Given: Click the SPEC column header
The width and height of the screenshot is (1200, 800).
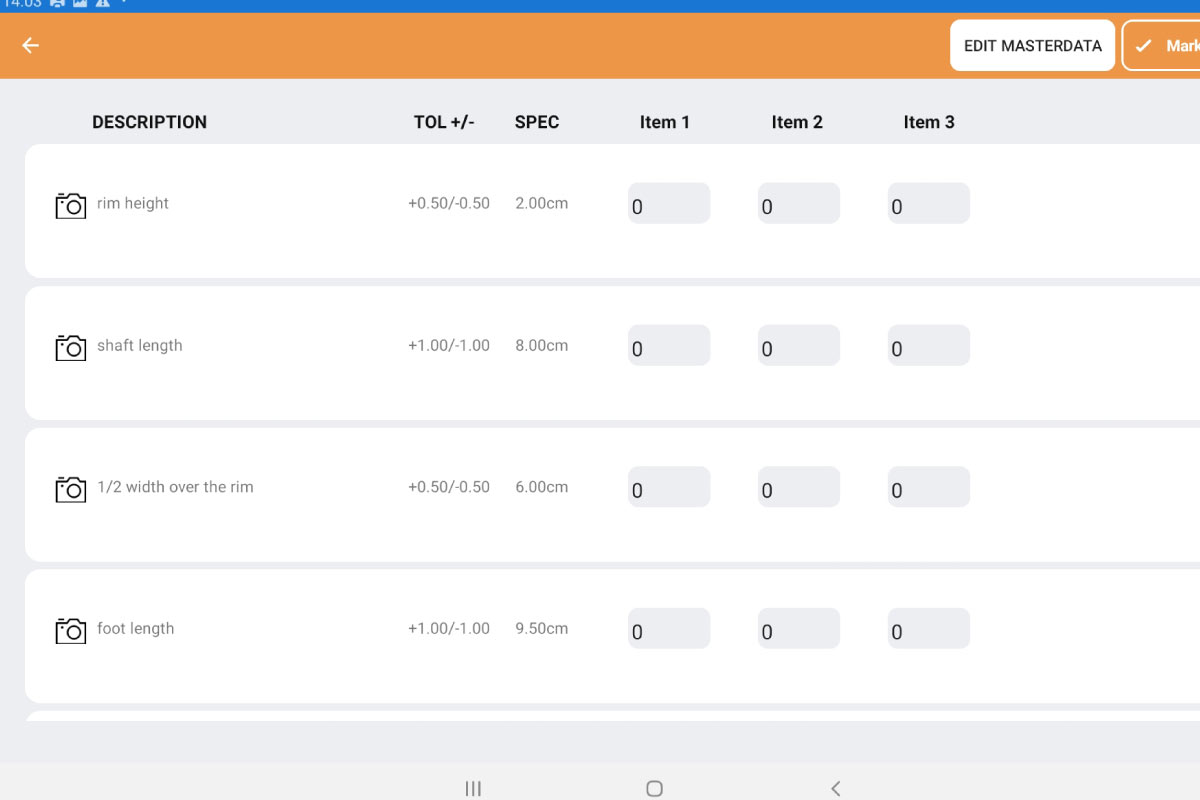Looking at the screenshot, I should pos(537,122).
